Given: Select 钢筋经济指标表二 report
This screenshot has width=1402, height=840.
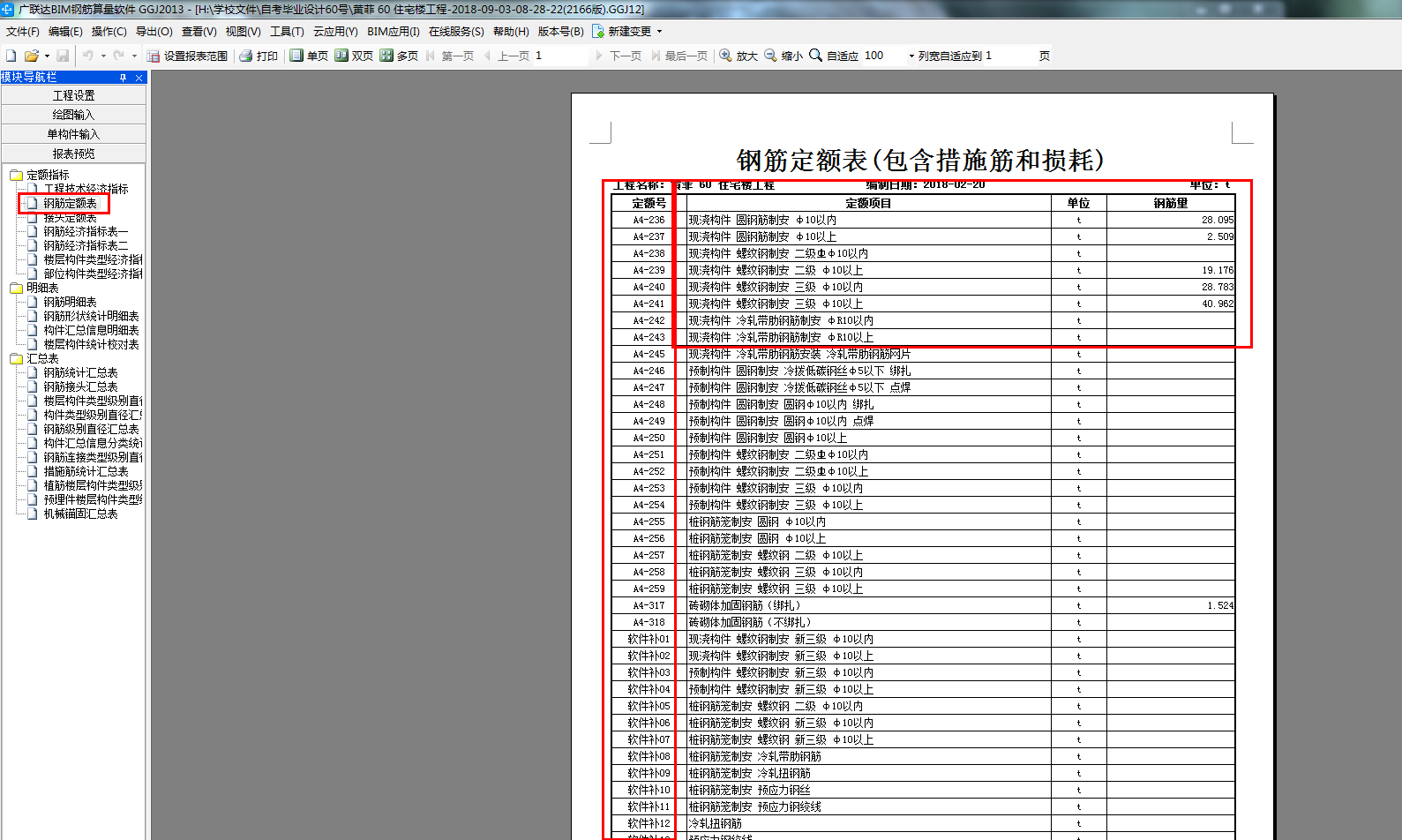Looking at the screenshot, I should [86, 246].
